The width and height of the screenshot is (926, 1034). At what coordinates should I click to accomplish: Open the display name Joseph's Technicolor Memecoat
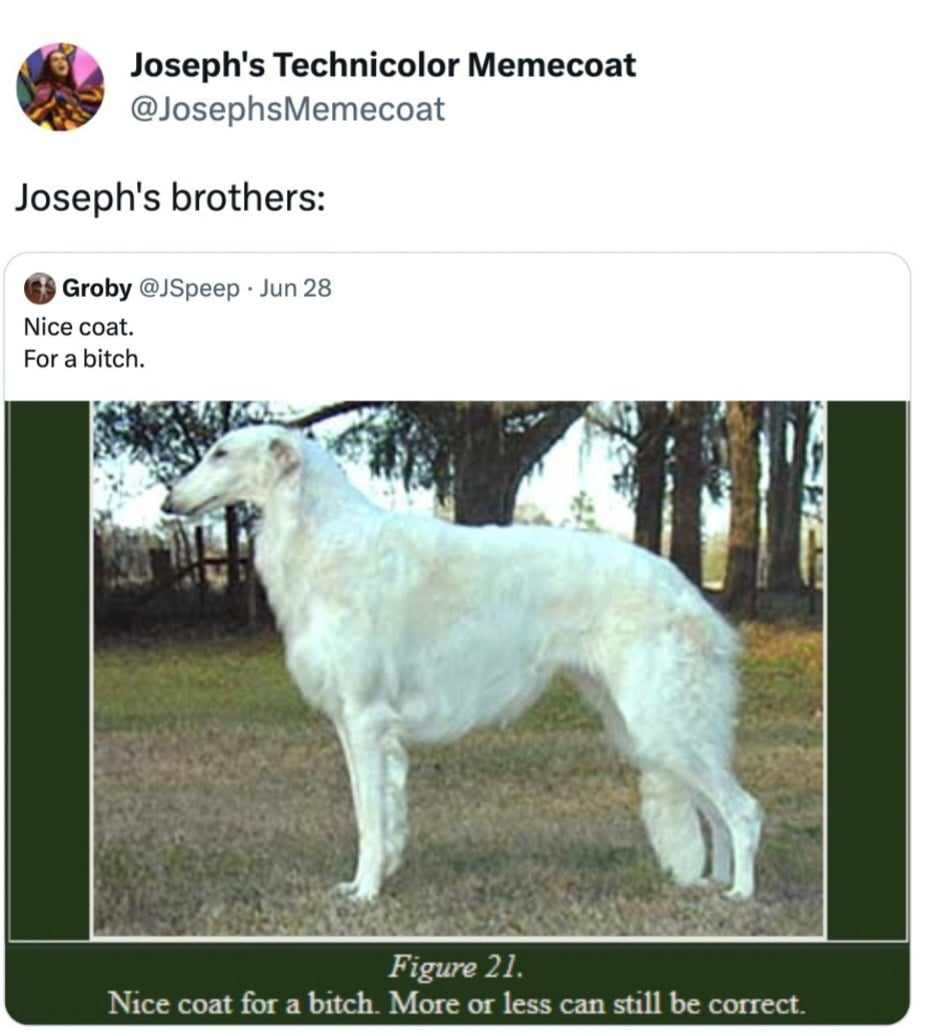(x=383, y=65)
